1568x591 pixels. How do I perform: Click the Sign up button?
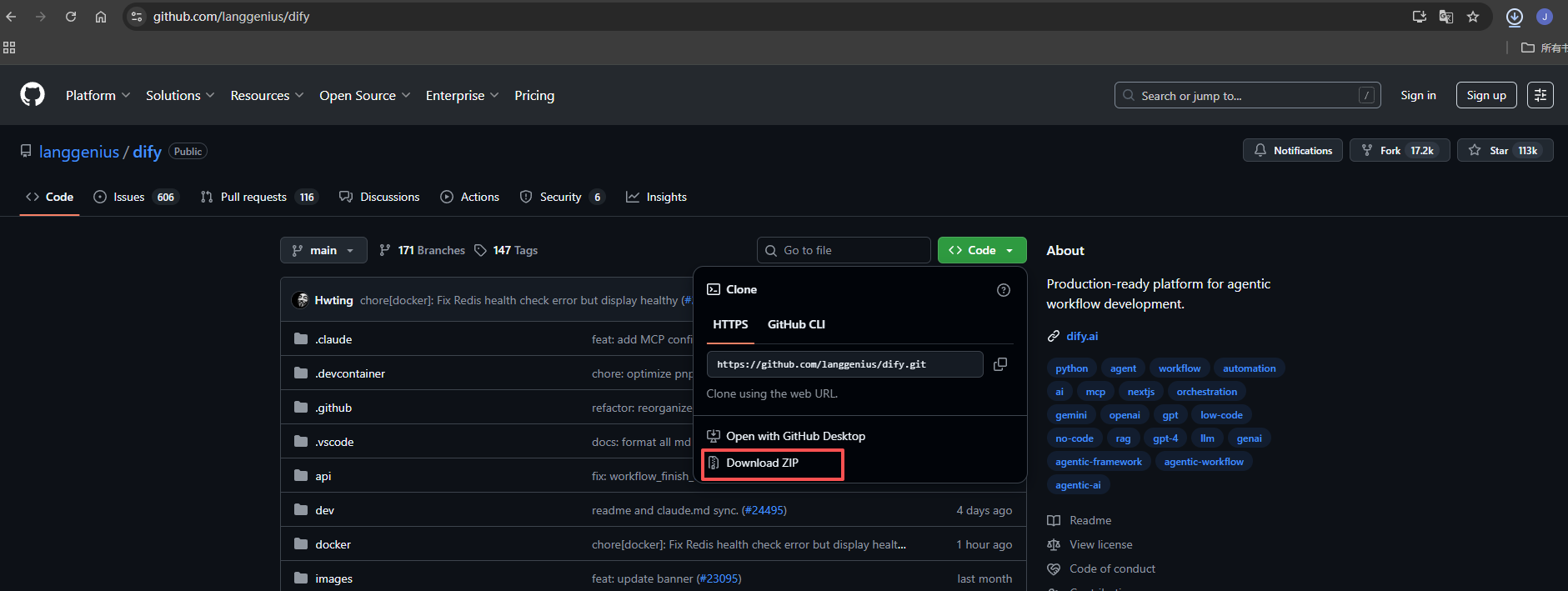1486,95
